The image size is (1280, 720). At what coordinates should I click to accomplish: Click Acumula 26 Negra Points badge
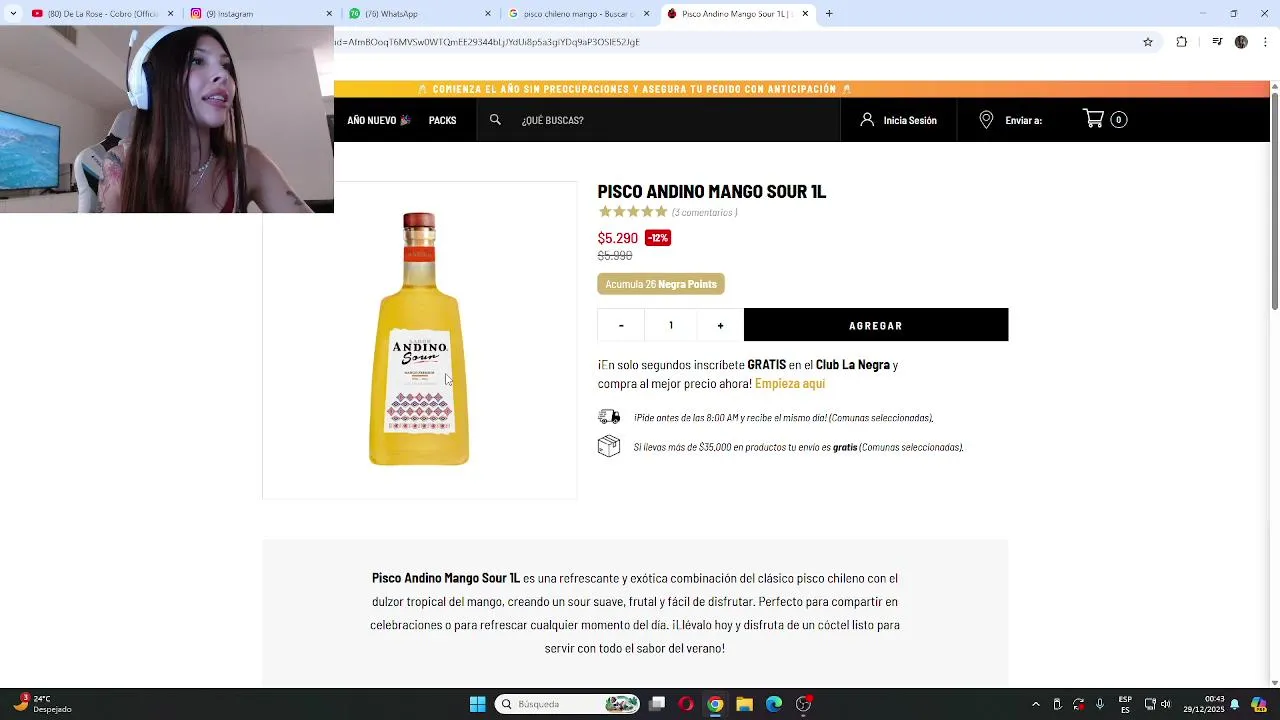coord(661,284)
